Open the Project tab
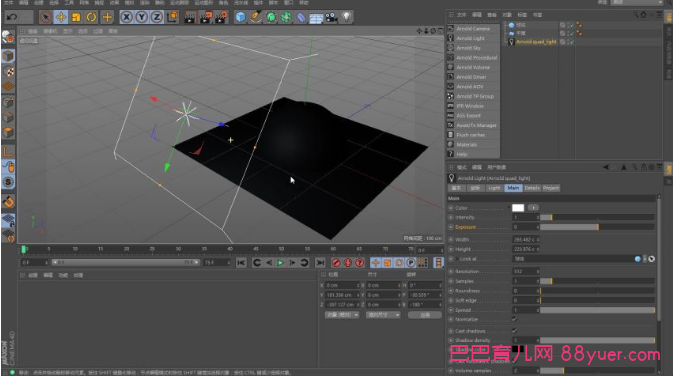 (x=551, y=188)
